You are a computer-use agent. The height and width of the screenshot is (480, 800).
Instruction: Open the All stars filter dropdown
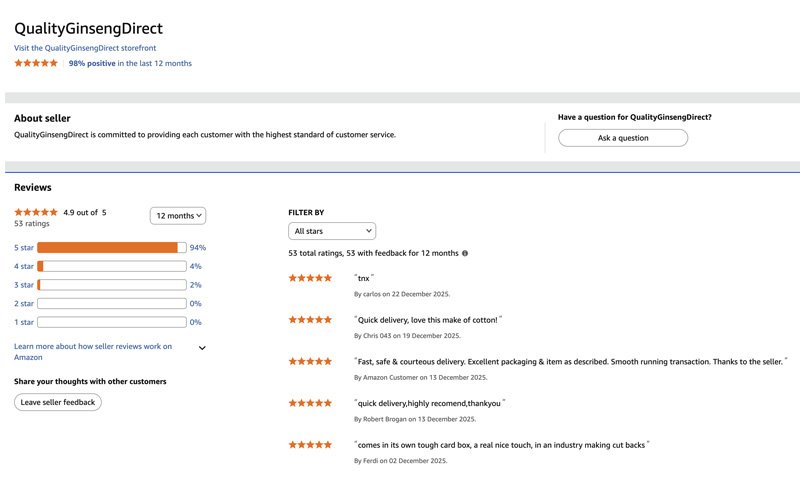[332, 231]
